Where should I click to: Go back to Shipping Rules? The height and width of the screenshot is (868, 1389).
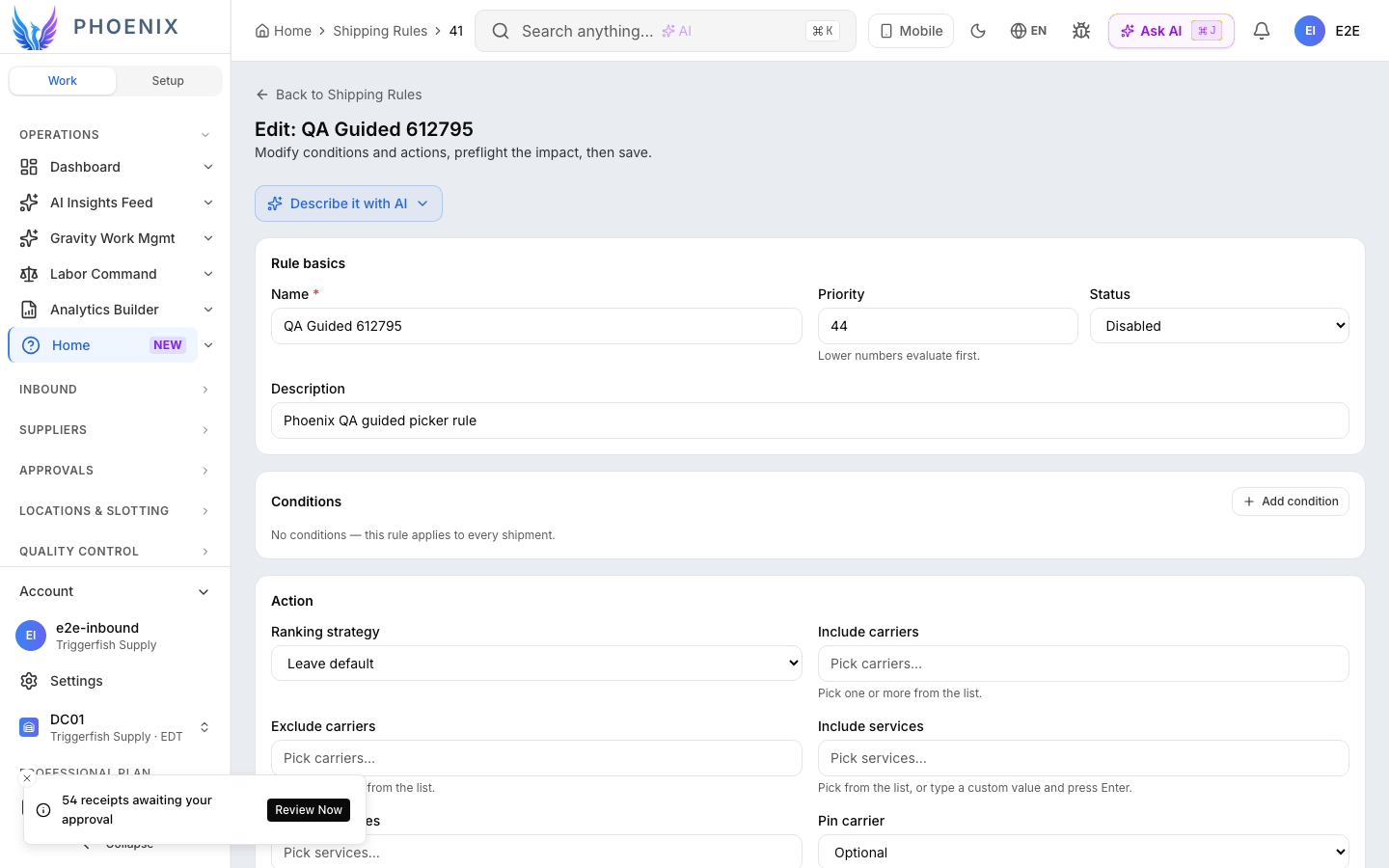click(339, 95)
